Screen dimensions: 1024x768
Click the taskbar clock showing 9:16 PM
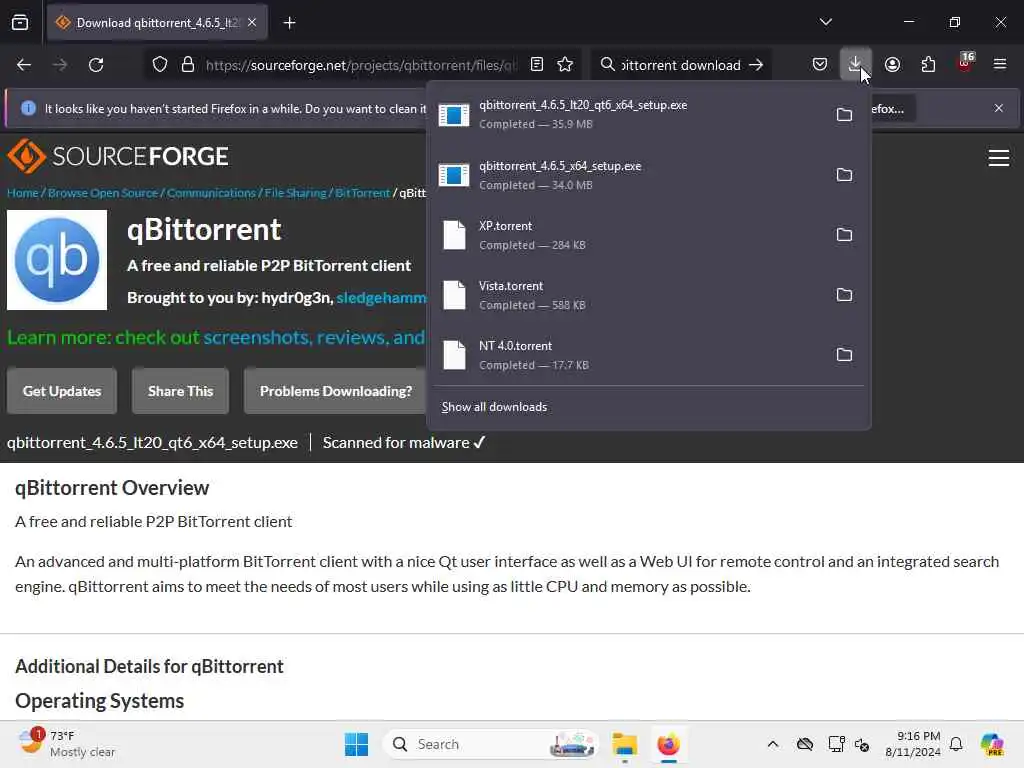pos(912,744)
